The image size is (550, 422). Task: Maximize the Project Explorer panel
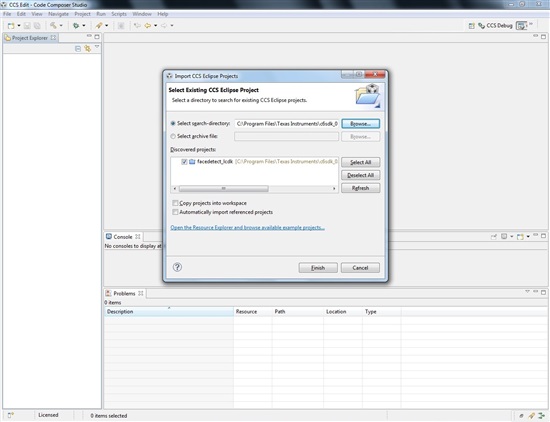[97, 36]
